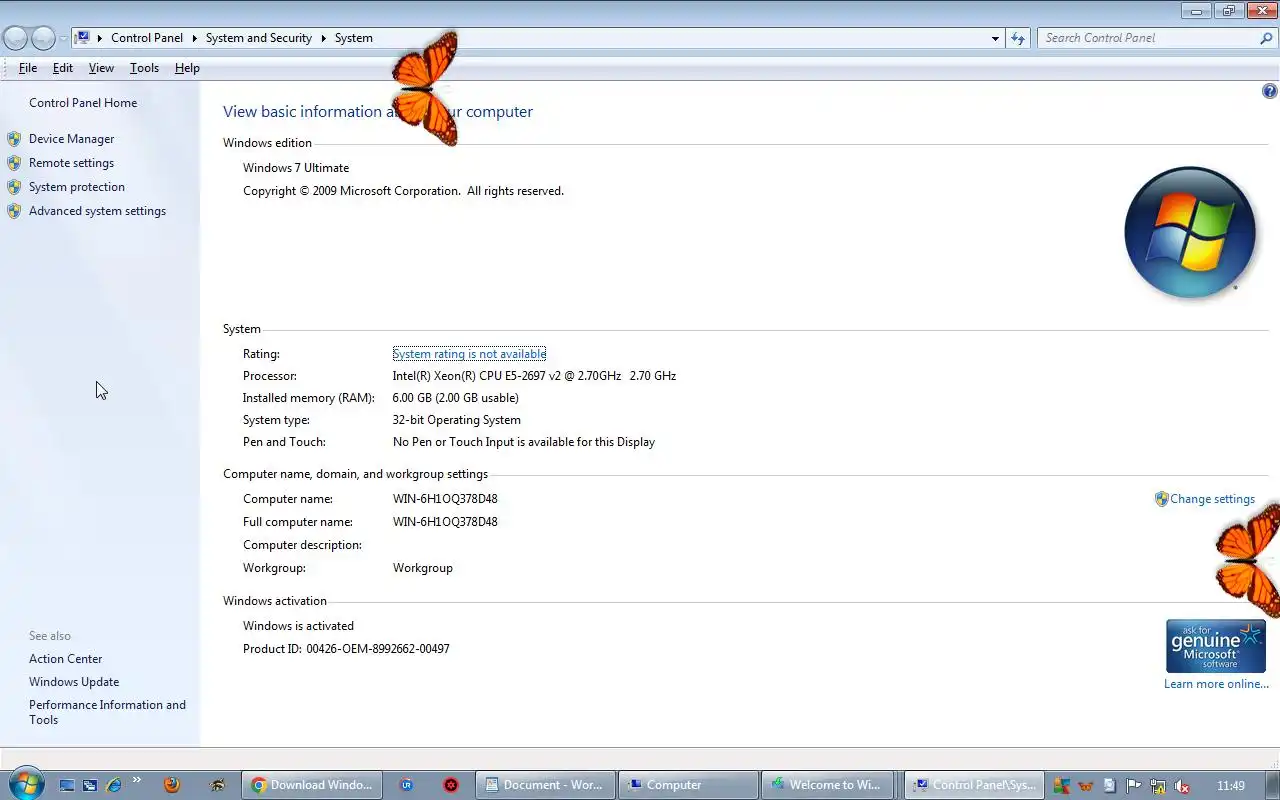The height and width of the screenshot is (800, 1280).
Task: Click the Control Panel\Sys... taskbar button
Action: point(975,785)
